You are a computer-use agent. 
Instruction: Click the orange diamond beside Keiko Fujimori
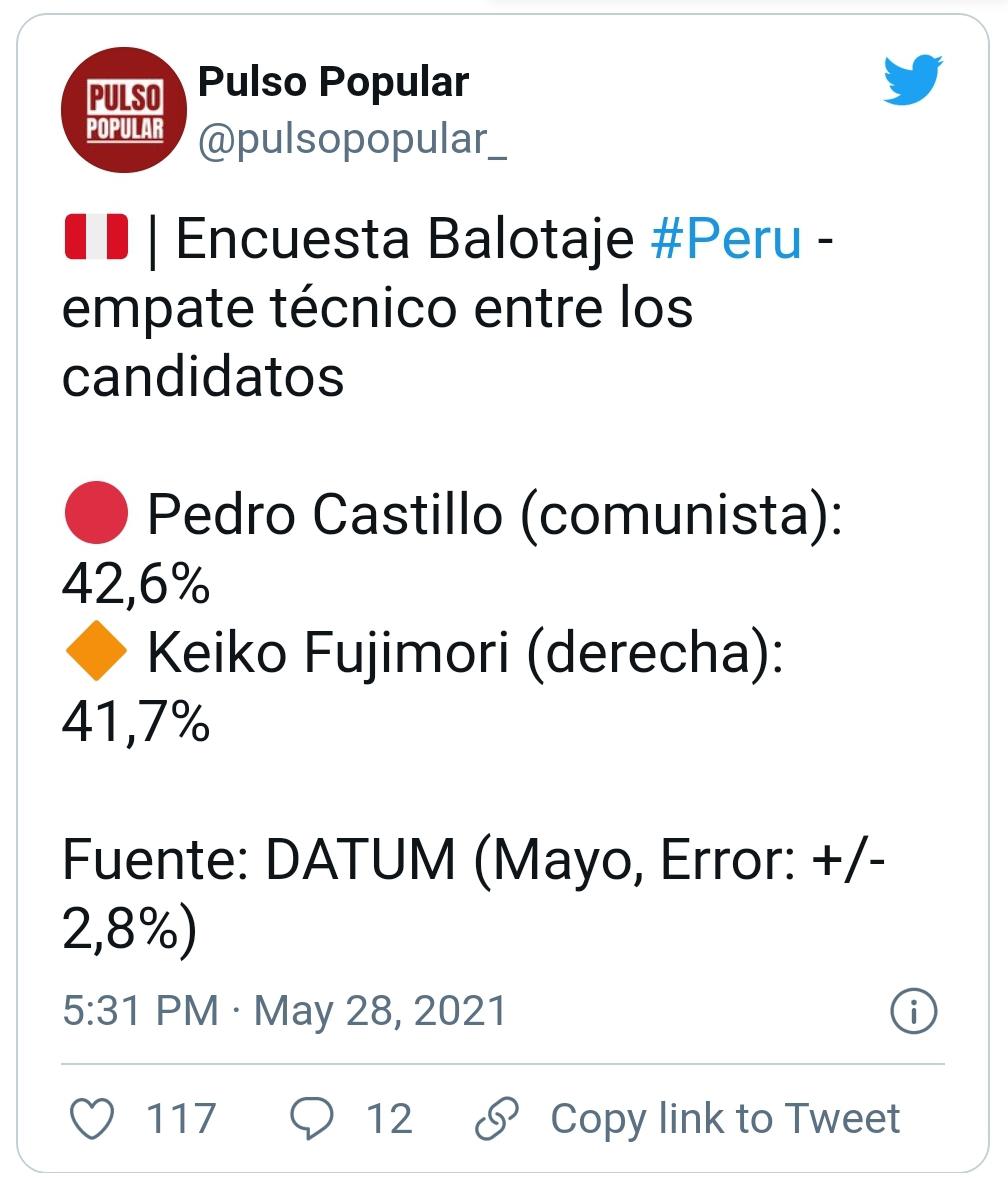click(95, 653)
